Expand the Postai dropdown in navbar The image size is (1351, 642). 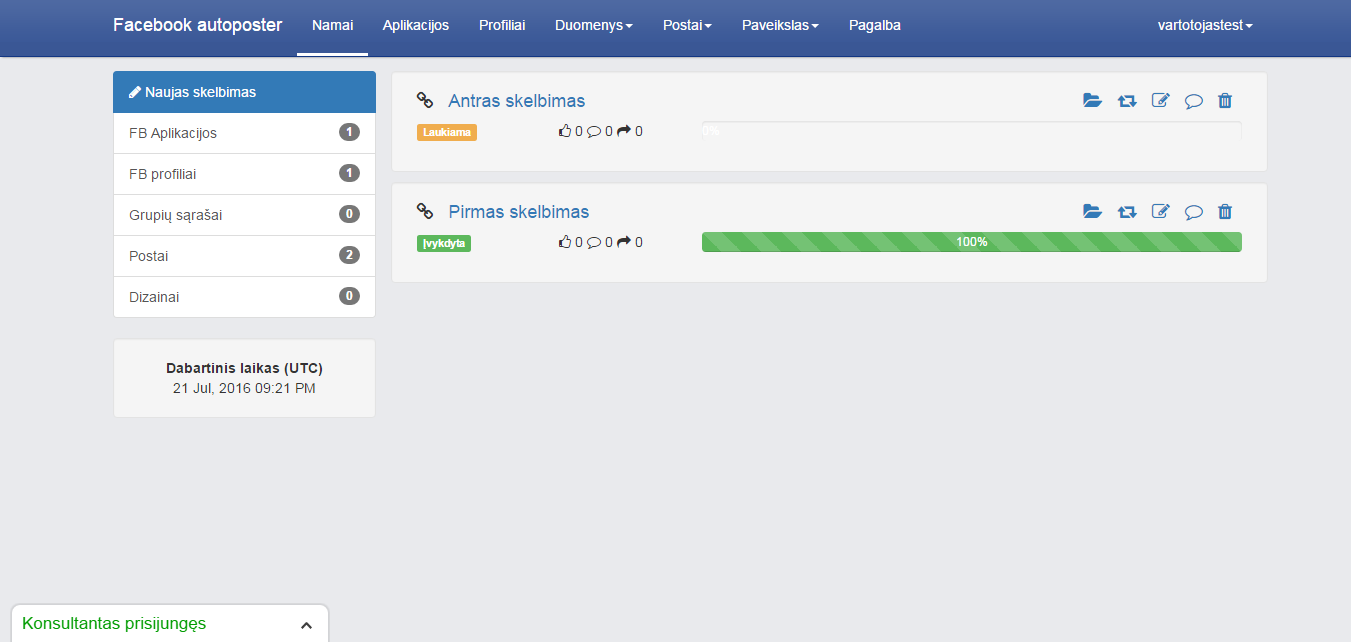point(687,26)
